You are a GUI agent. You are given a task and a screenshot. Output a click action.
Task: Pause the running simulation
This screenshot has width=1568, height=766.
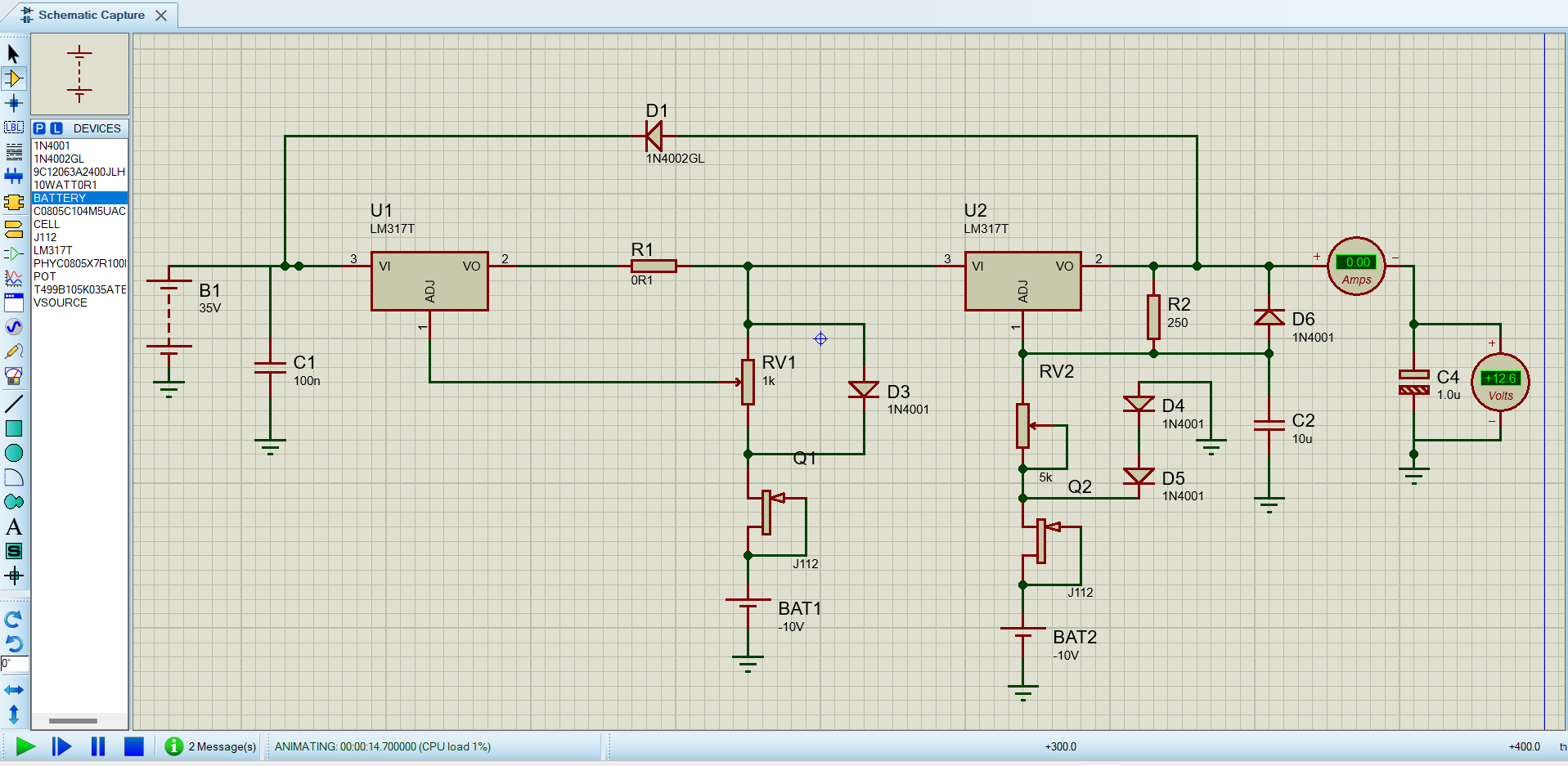(98, 746)
